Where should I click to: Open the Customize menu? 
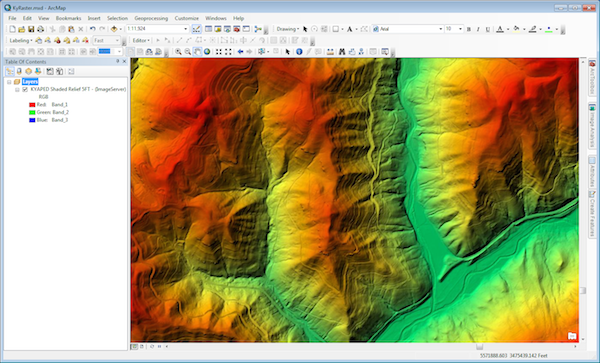point(187,18)
